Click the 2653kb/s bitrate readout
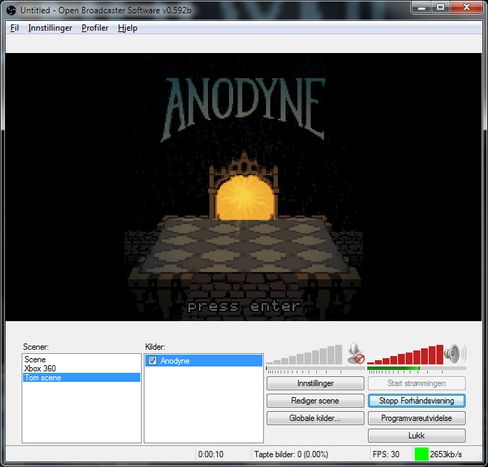The width and height of the screenshot is (488, 467). 446,454
